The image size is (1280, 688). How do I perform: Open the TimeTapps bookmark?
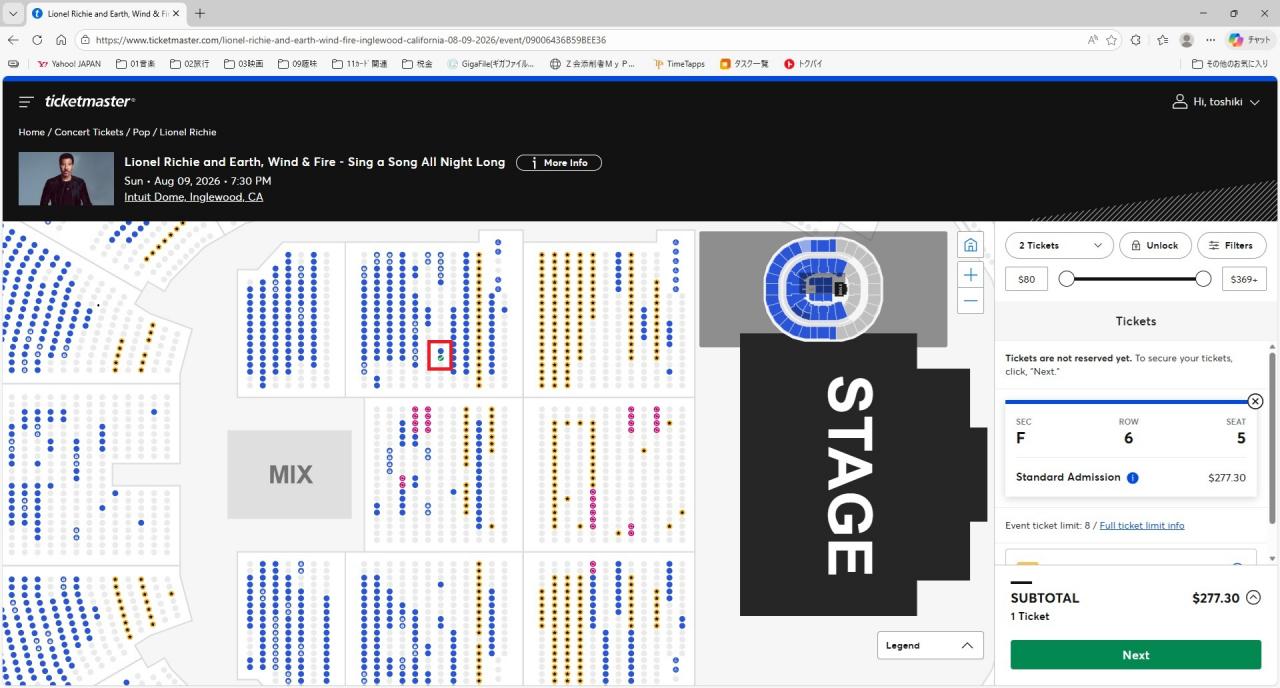[679, 64]
